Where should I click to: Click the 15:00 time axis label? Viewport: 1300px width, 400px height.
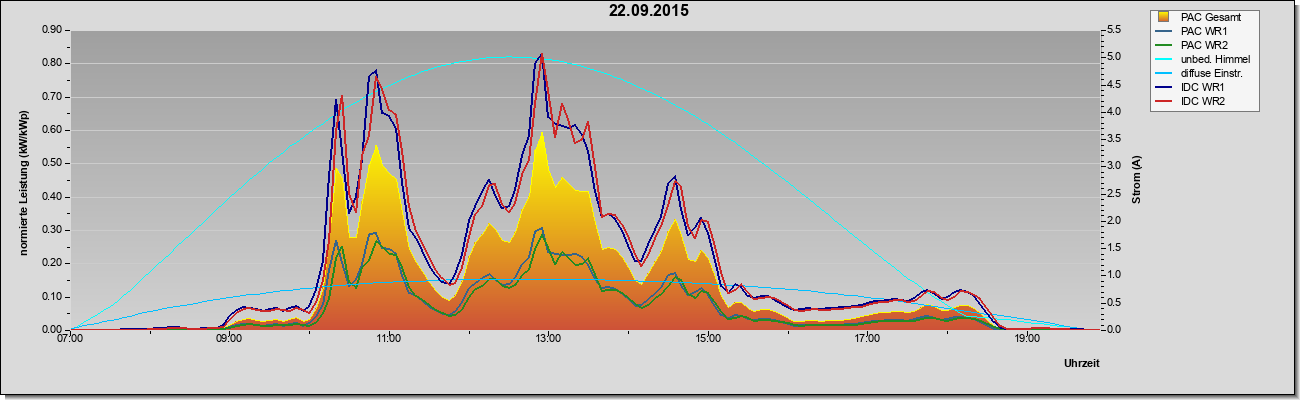coord(707,339)
